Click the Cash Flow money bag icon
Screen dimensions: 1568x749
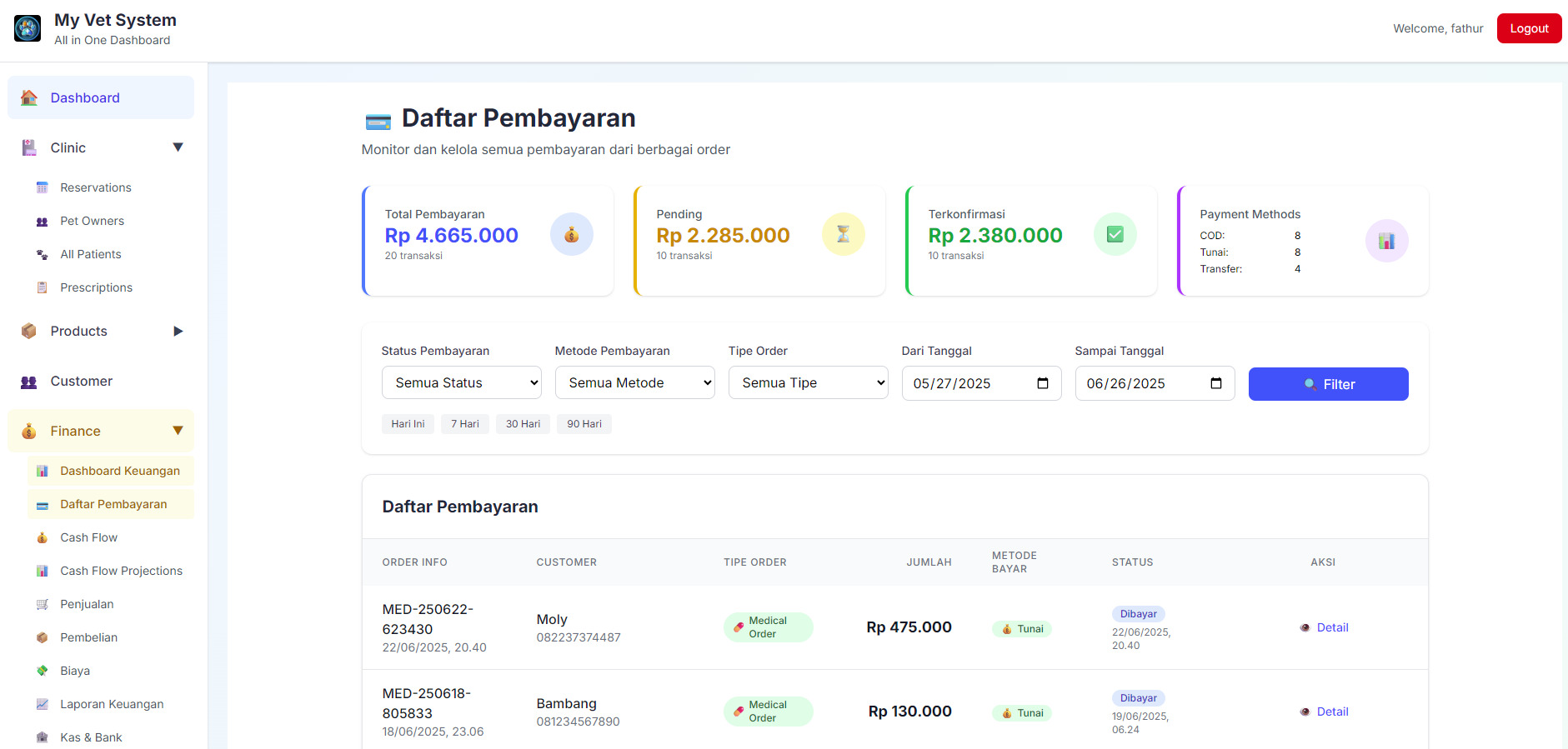click(x=43, y=537)
